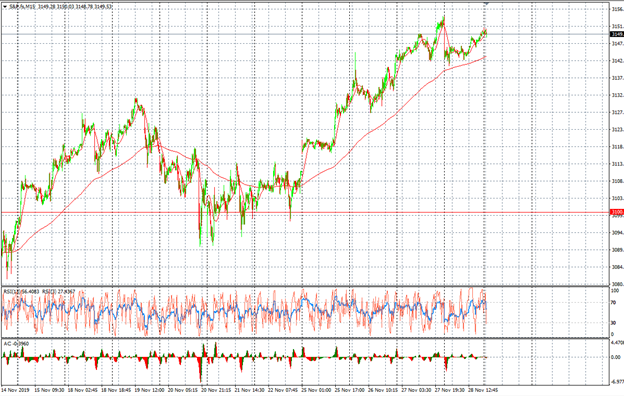Click the RSI indicator label in the subwindow
The image size is (629, 396).
[39, 291]
